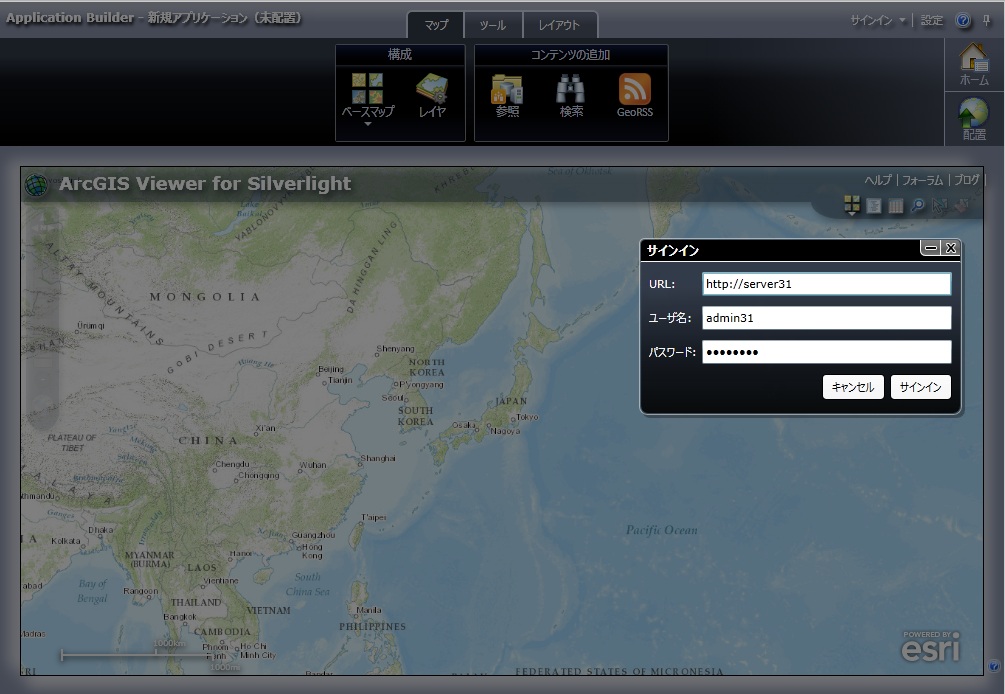Expand the サインイン menu in the header bar

[877, 21]
